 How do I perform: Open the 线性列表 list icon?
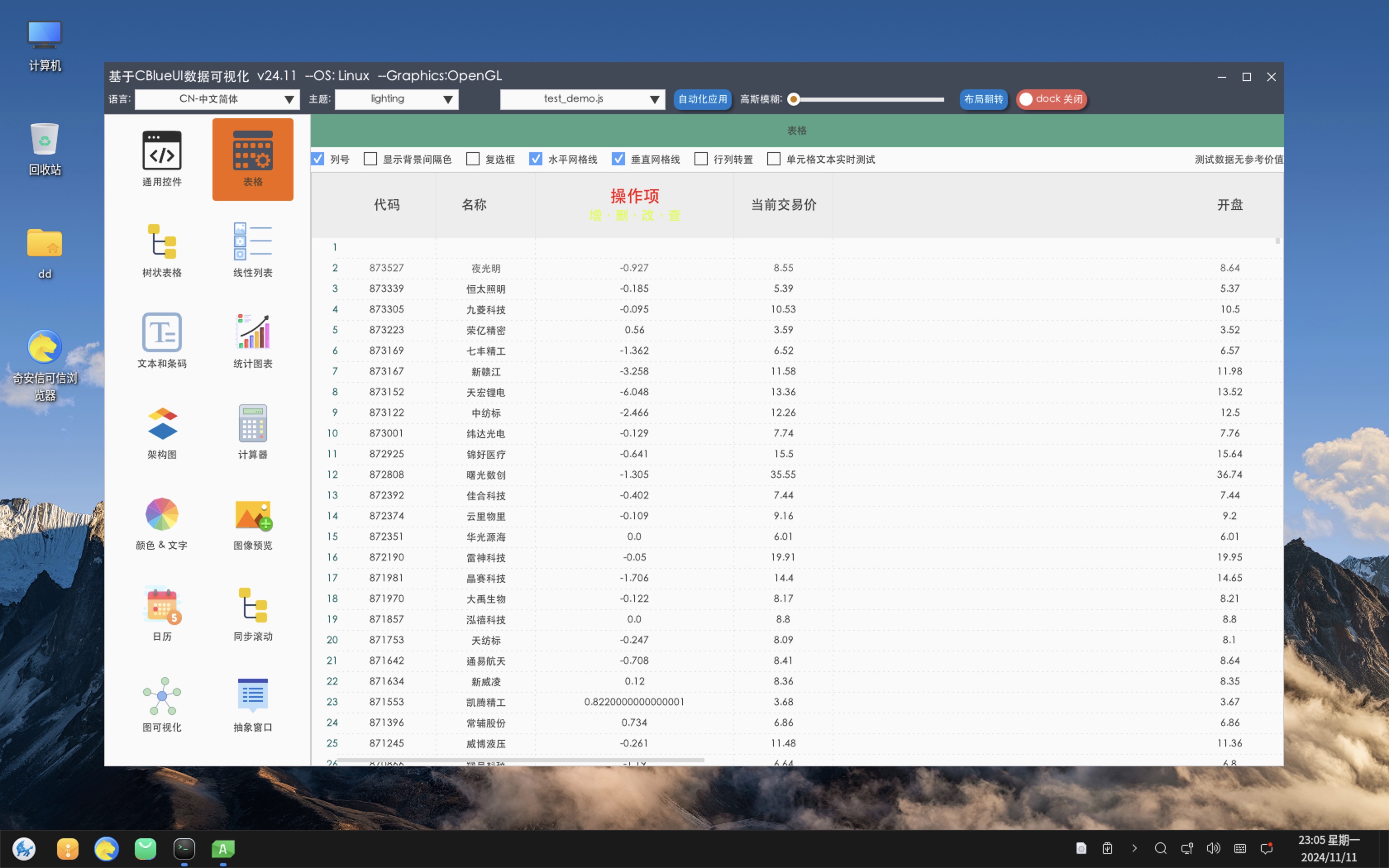pyautogui.click(x=253, y=242)
